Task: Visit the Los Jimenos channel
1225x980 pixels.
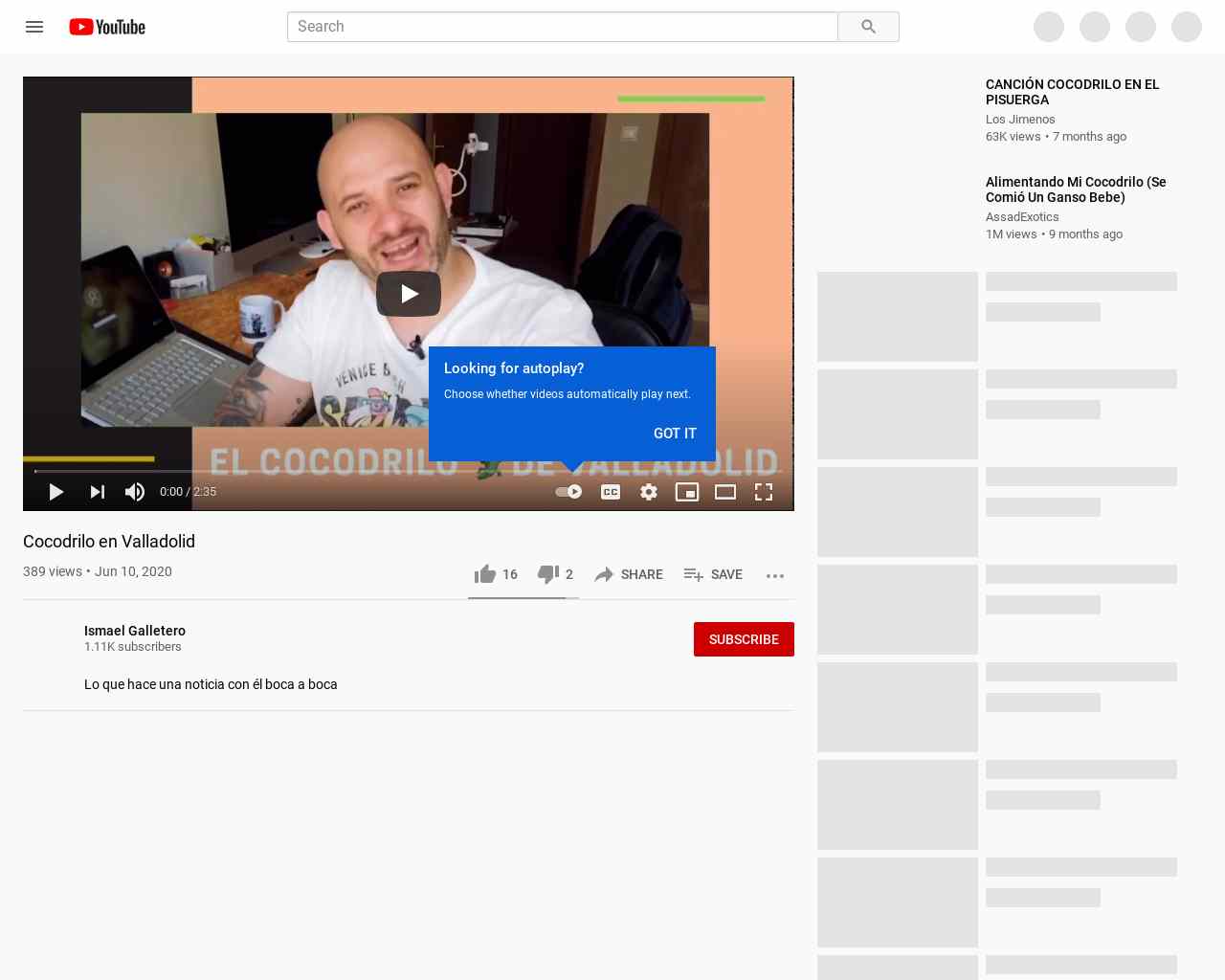Action: pos(1020,120)
